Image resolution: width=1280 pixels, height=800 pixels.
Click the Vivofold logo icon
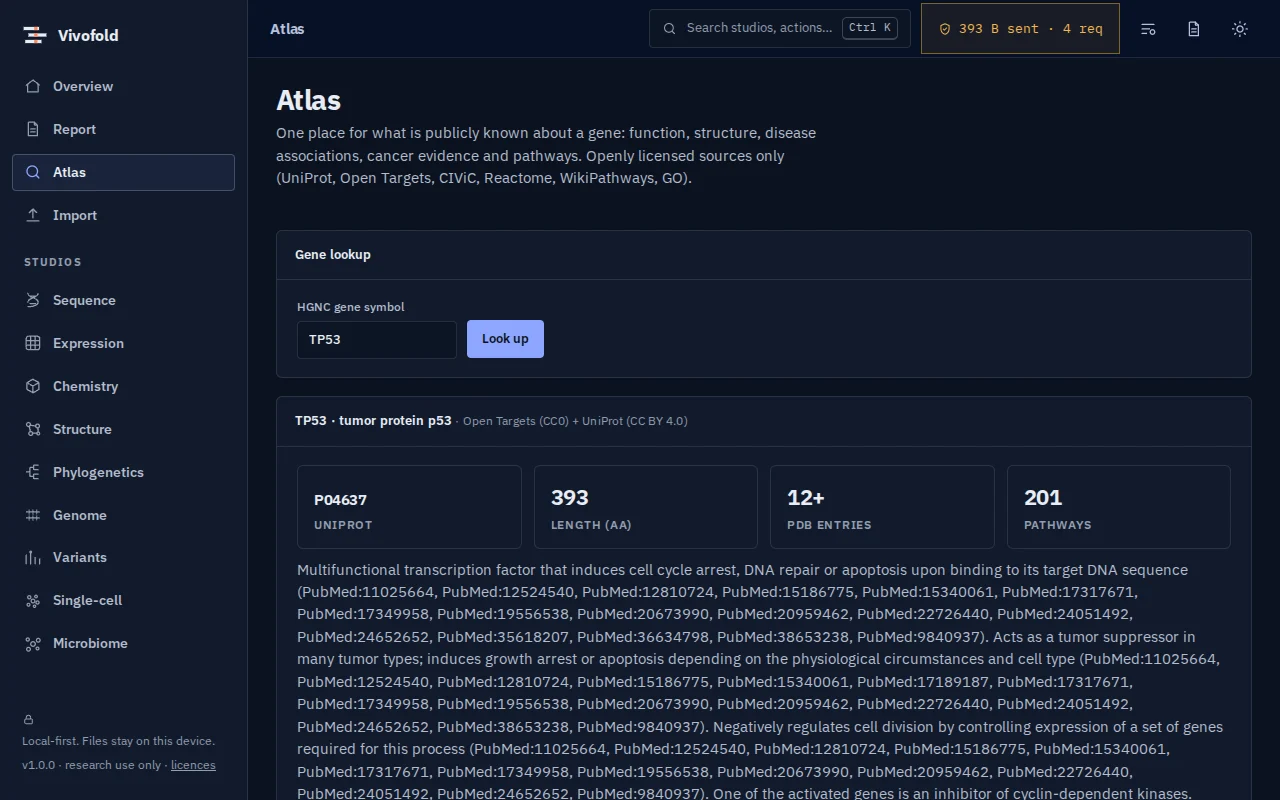[35, 35]
